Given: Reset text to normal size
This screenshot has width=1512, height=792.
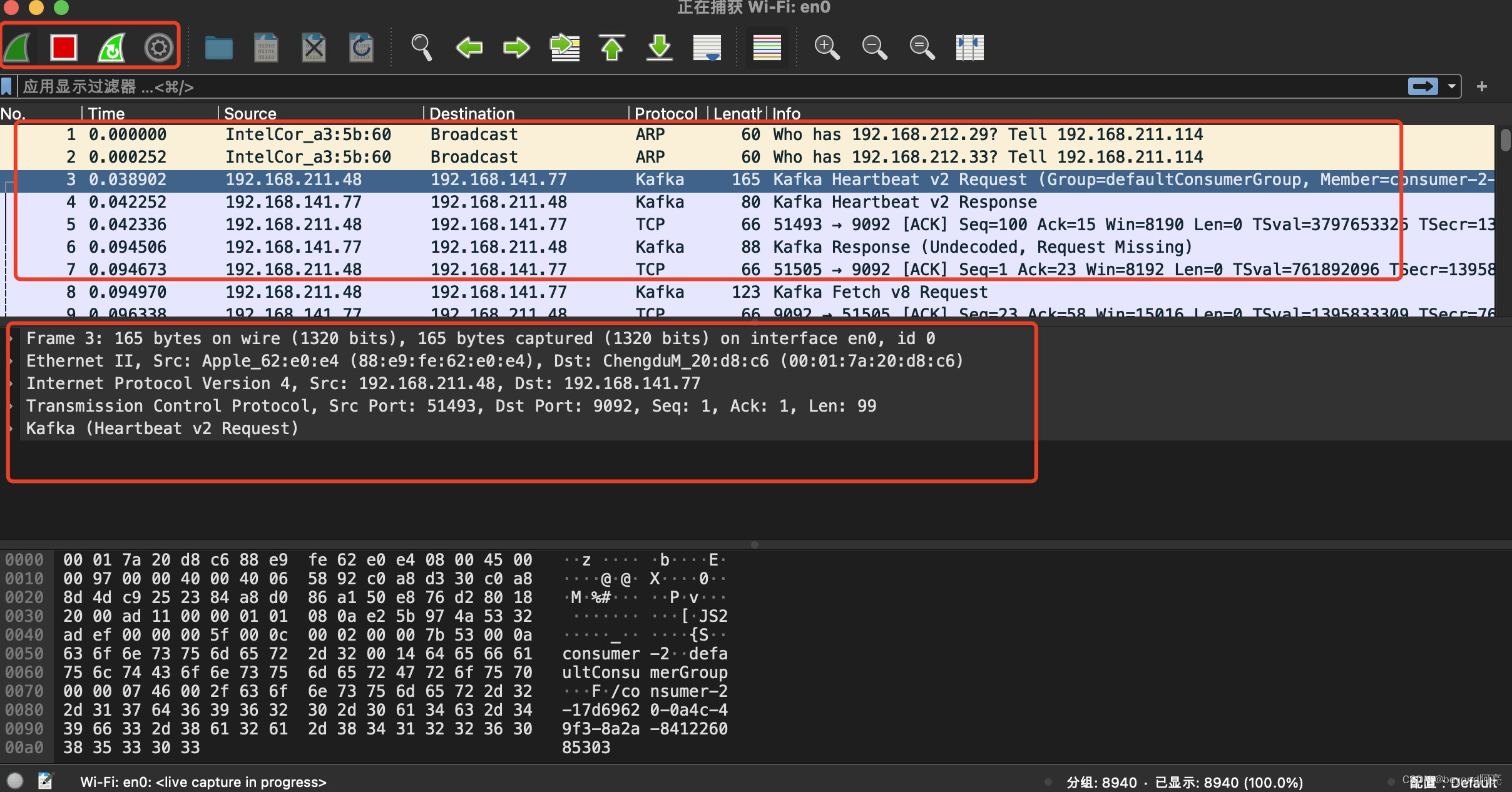Looking at the screenshot, I should point(922,48).
